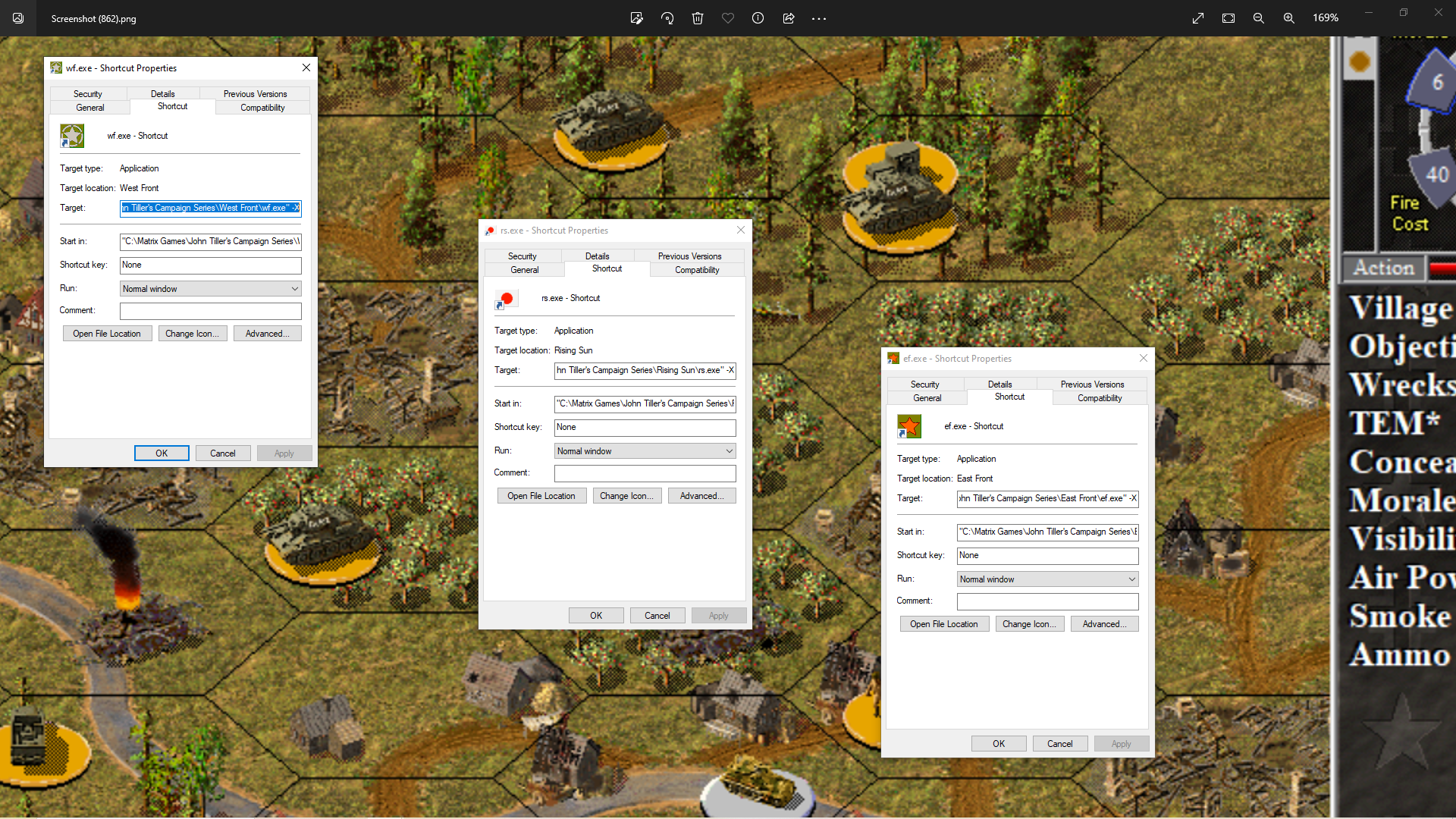
Task: Click Change Icon in rs.exe dialog
Action: (626, 496)
